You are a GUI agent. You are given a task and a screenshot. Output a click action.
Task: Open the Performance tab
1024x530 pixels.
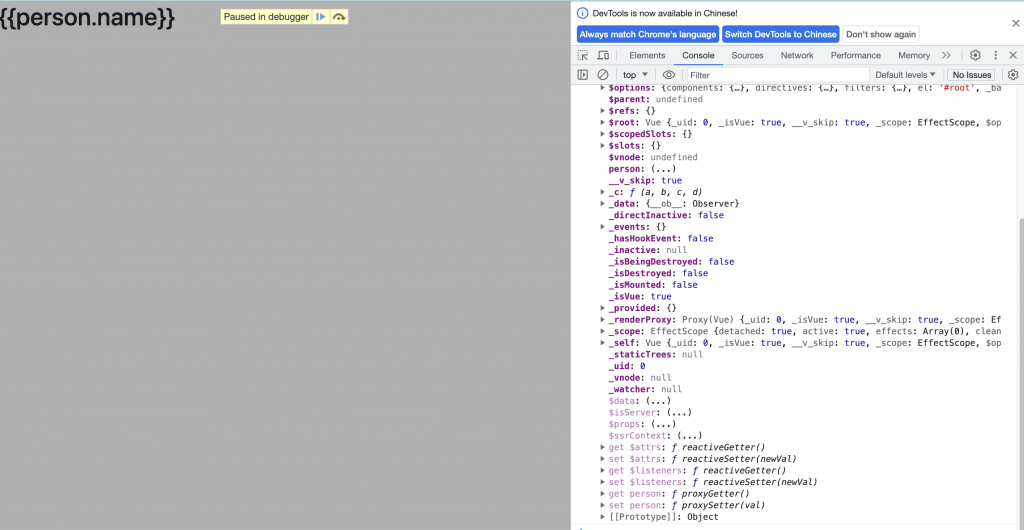pos(856,55)
